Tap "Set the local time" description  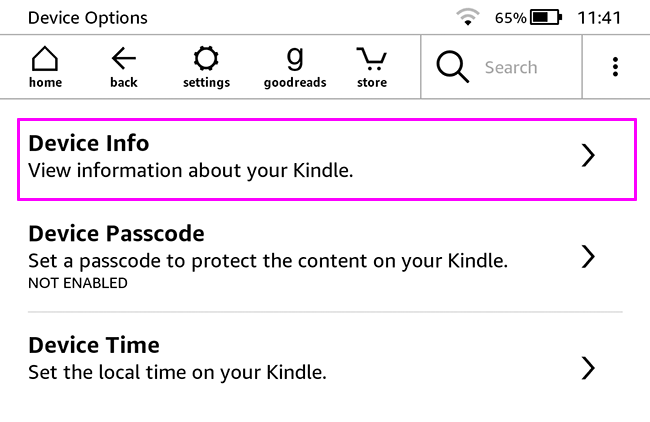[x=178, y=373]
